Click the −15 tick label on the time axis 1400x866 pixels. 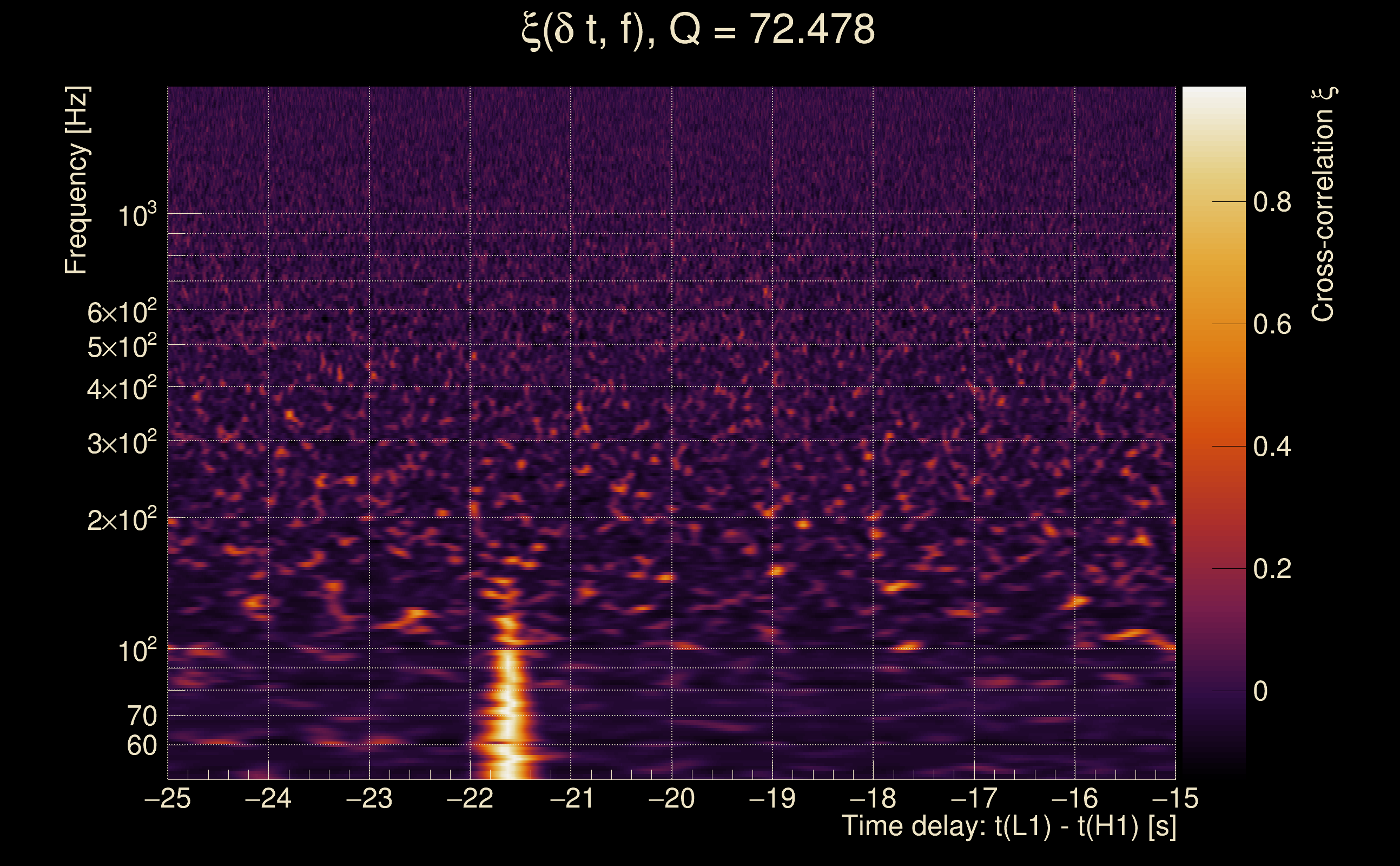(x=1174, y=798)
